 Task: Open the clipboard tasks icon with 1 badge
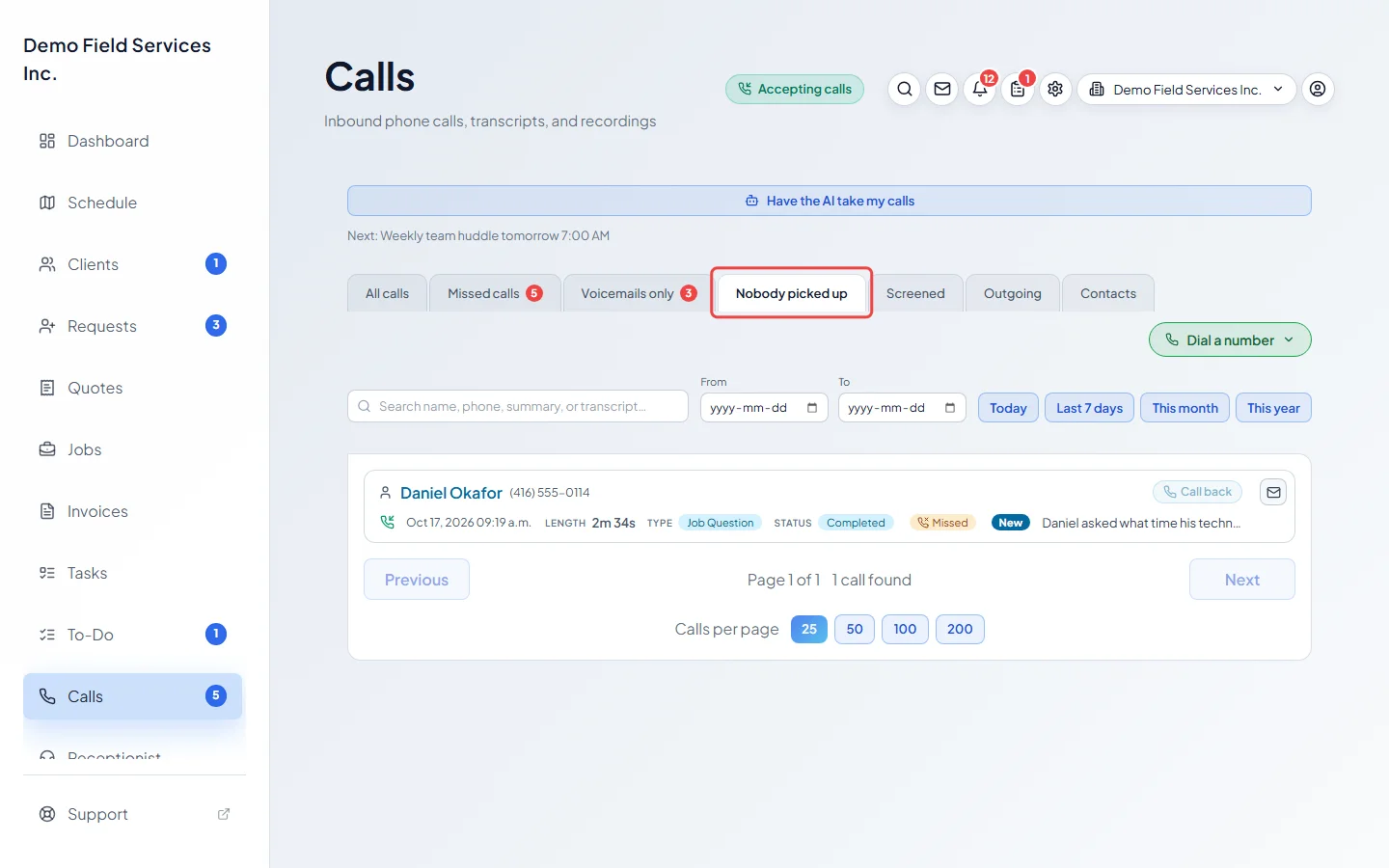click(x=1018, y=90)
